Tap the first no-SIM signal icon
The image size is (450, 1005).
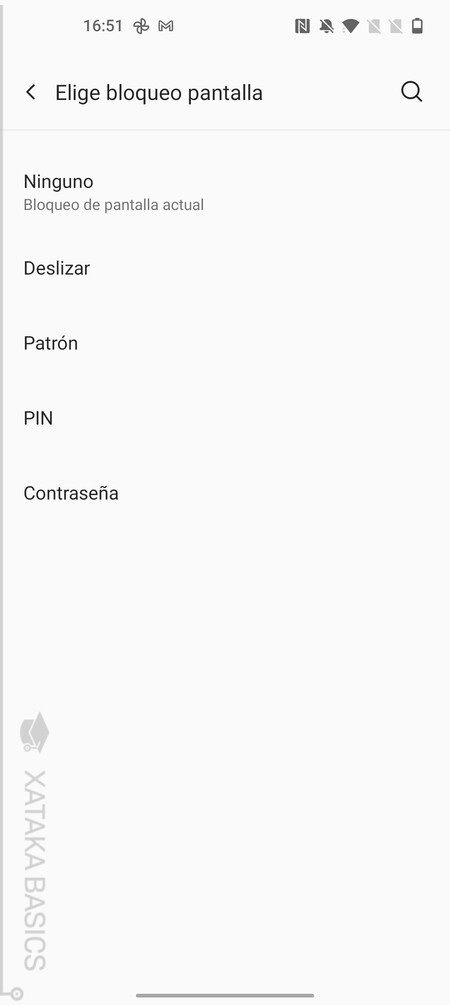coord(374,26)
